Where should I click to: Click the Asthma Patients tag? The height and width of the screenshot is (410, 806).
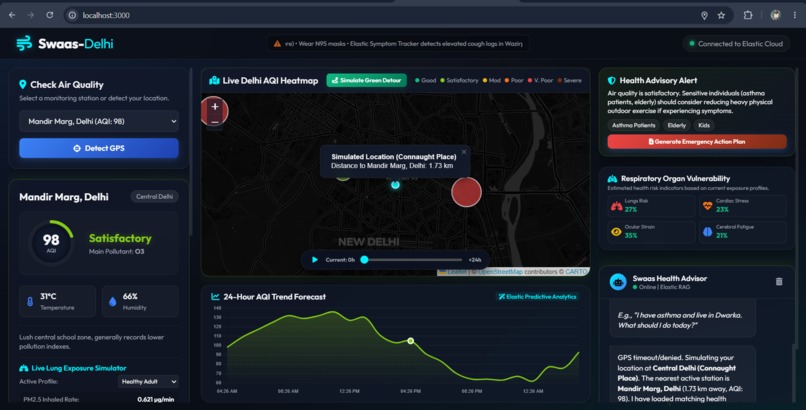point(633,125)
